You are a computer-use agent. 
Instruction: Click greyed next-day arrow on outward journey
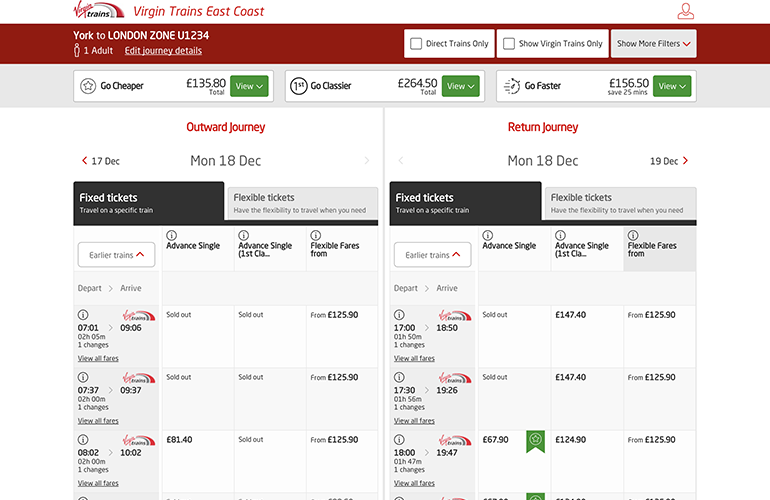(366, 160)
